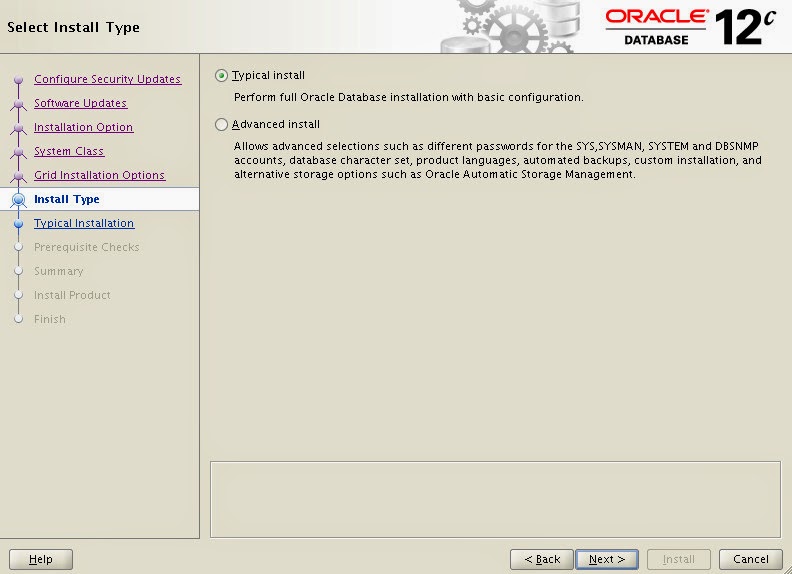Image resolution: width=792 pixels, height=574 pixels.
Task: Open the Installation Option step link
Action: (83, 127)
